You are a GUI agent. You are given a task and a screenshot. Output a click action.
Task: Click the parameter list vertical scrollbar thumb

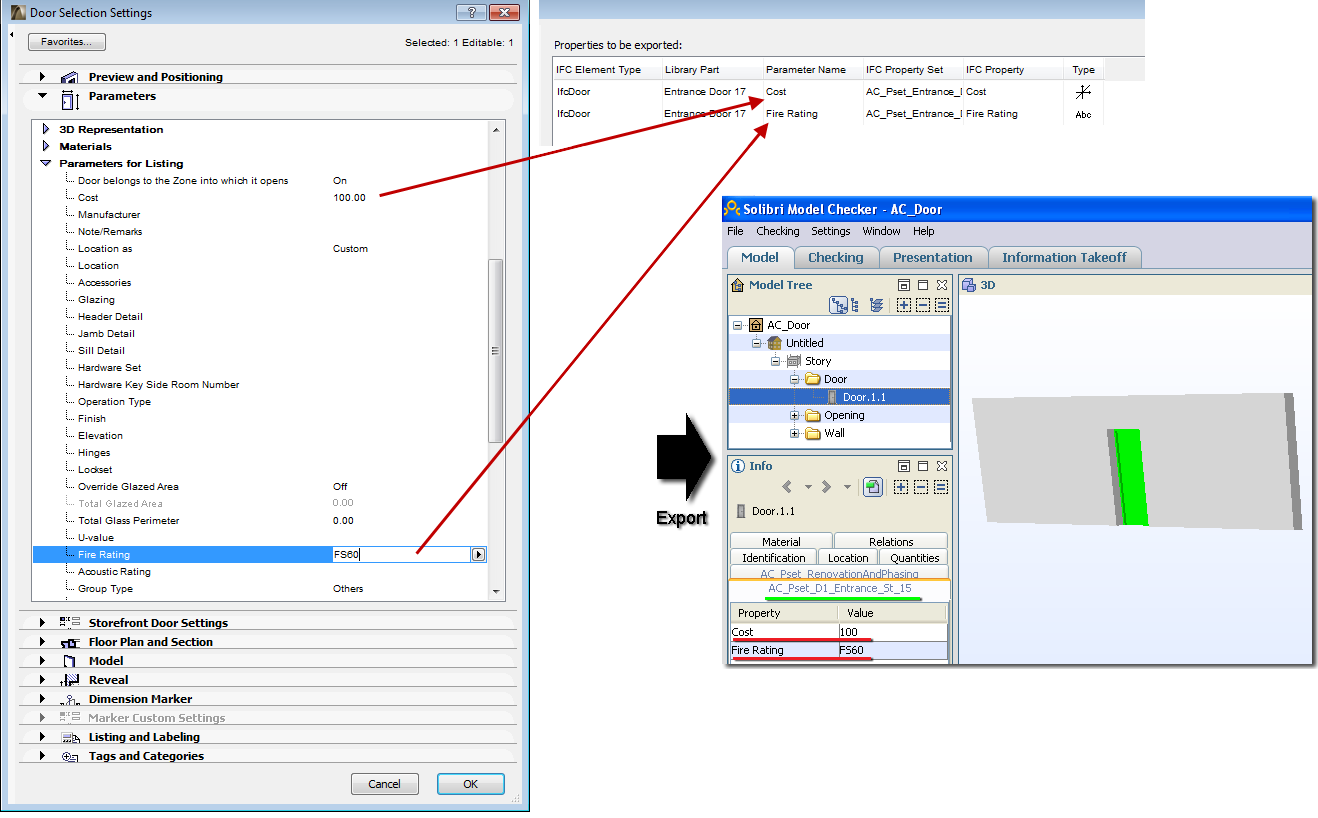(495, 350)
